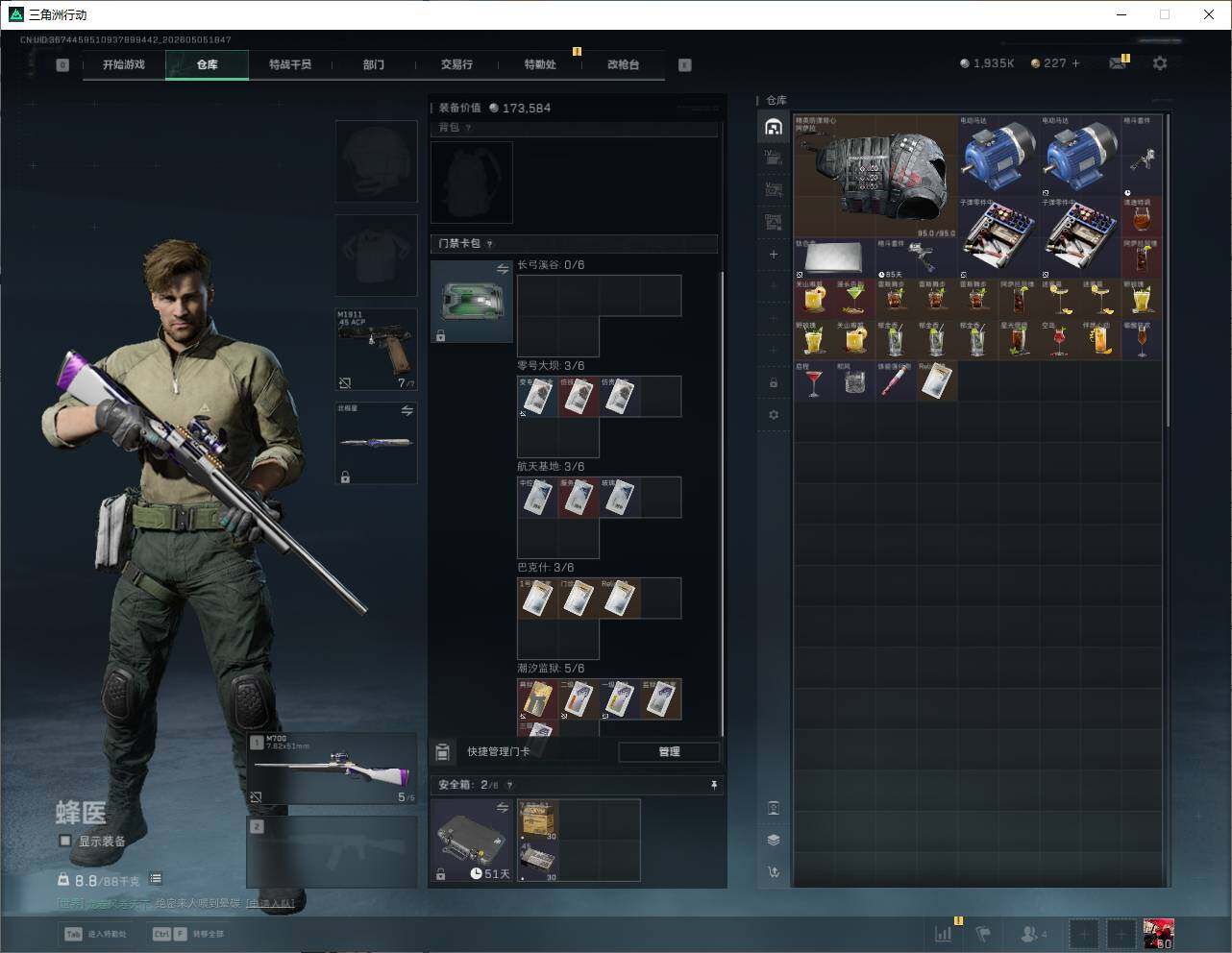Click the key card case thumbnail
The image size is (1232, 953).
[x=472, y=302]
